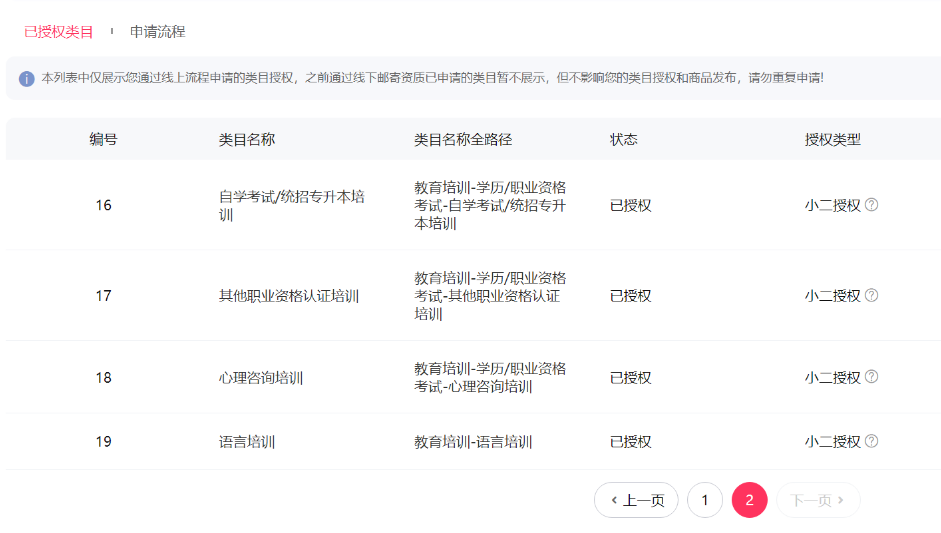Image resolution: width=941 pixels, height=533 pixels.
Task: Click the 编号 column header
Action: tap(103, 140)
